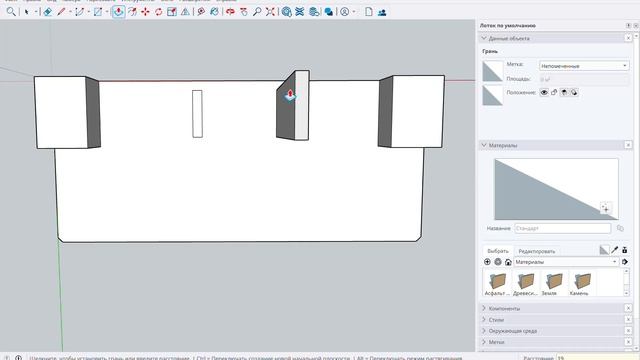Click the new document page icon
This screenshot has height=360, width=640.
[x=369, y=12]
